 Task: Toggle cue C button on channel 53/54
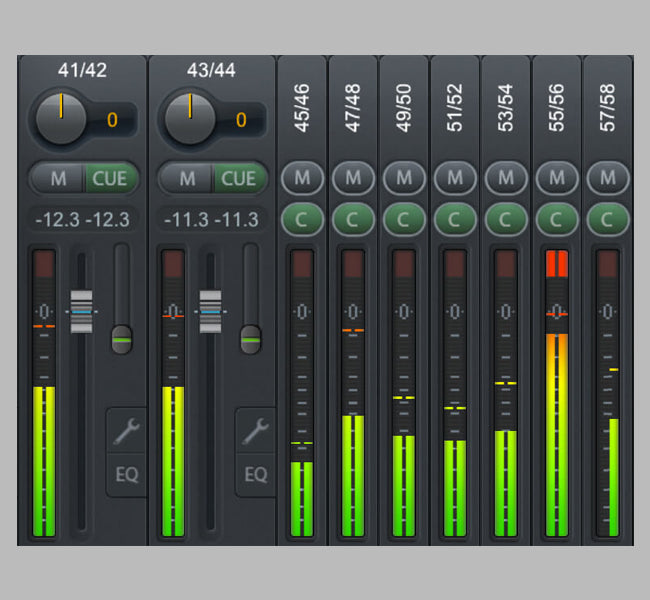(x=506, y=219)
